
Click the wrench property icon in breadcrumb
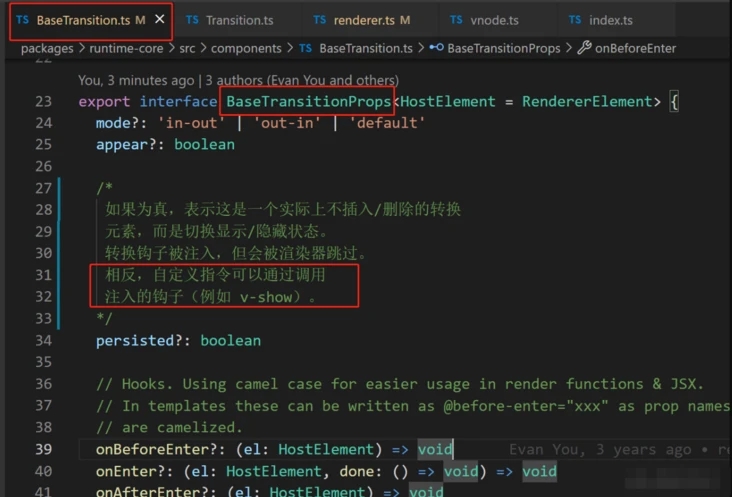point(584,48)
